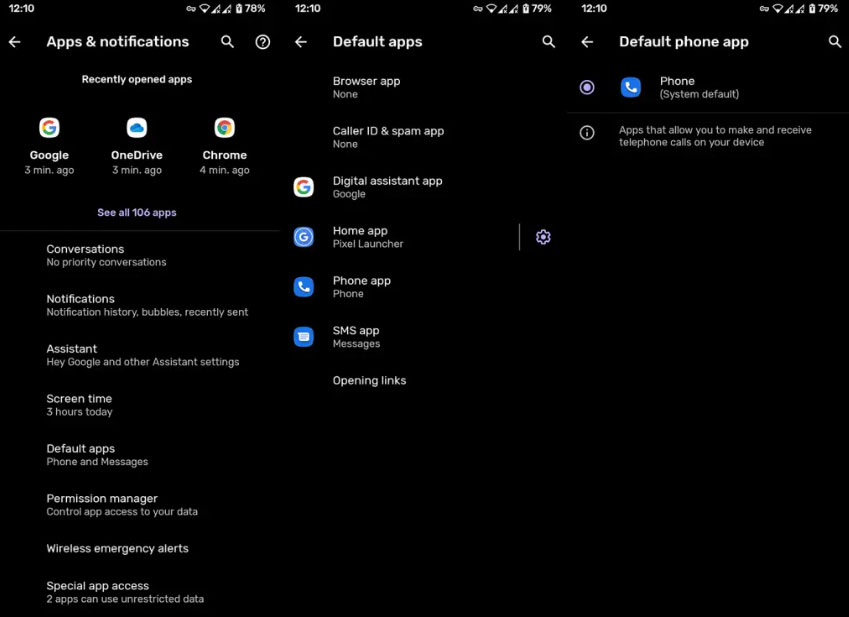Tap 'Apps & notifications' title
The width and height of the screenshot is (849, 617).
point(117,42)
